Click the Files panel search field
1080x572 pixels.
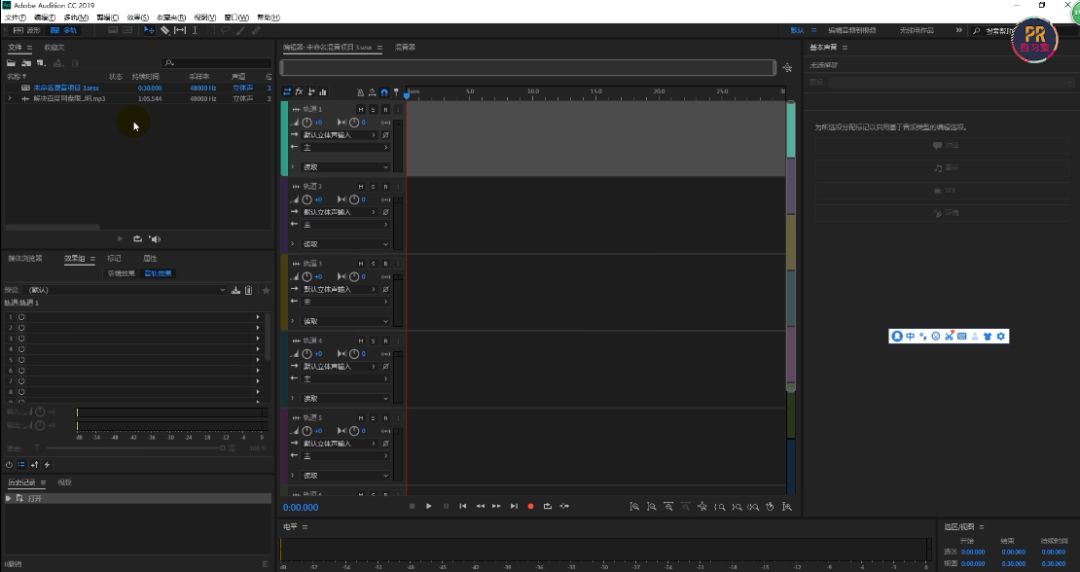(x=217, y=63)
